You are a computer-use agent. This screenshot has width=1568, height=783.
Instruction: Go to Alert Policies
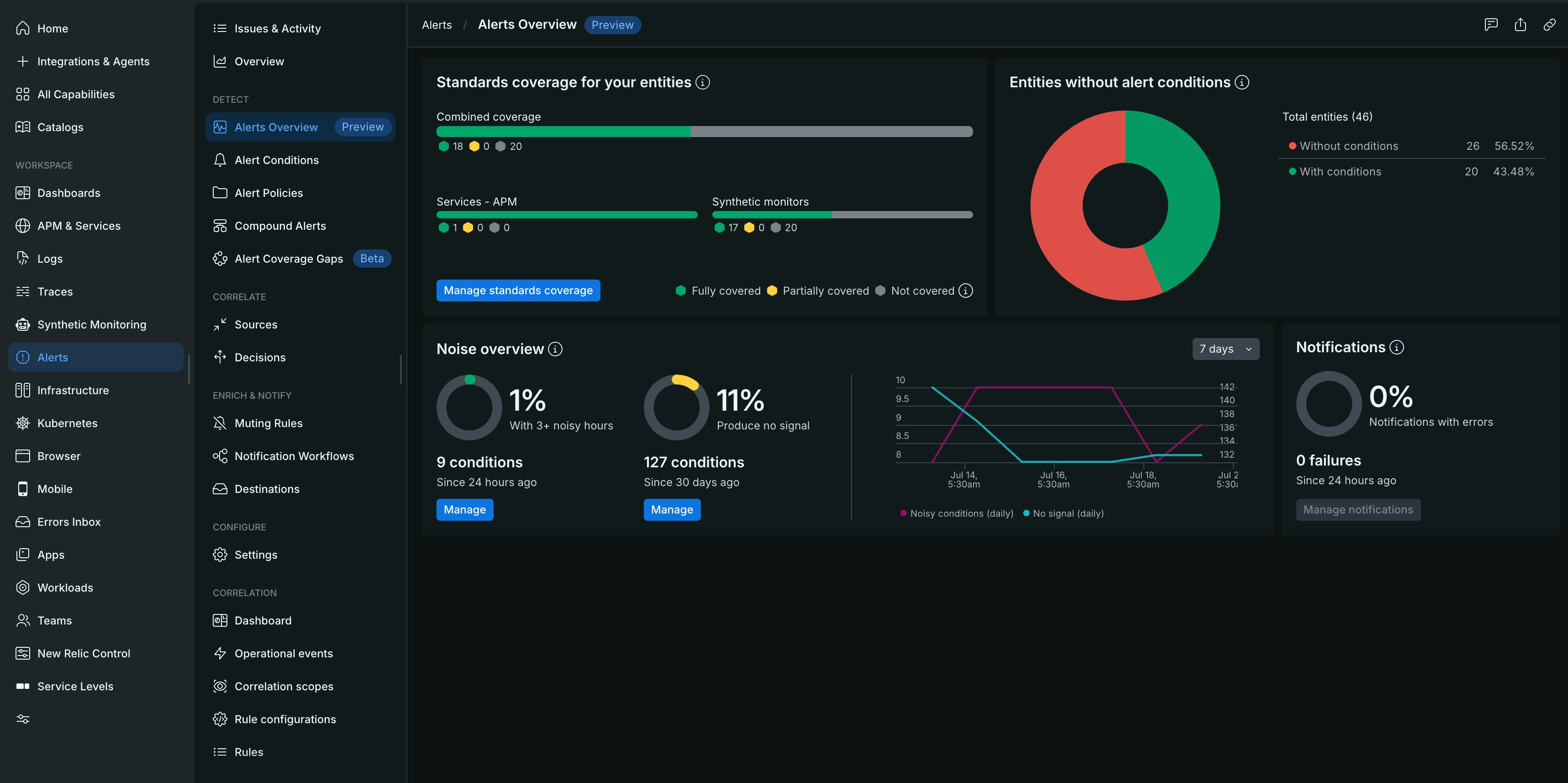[x=300, y=192]
